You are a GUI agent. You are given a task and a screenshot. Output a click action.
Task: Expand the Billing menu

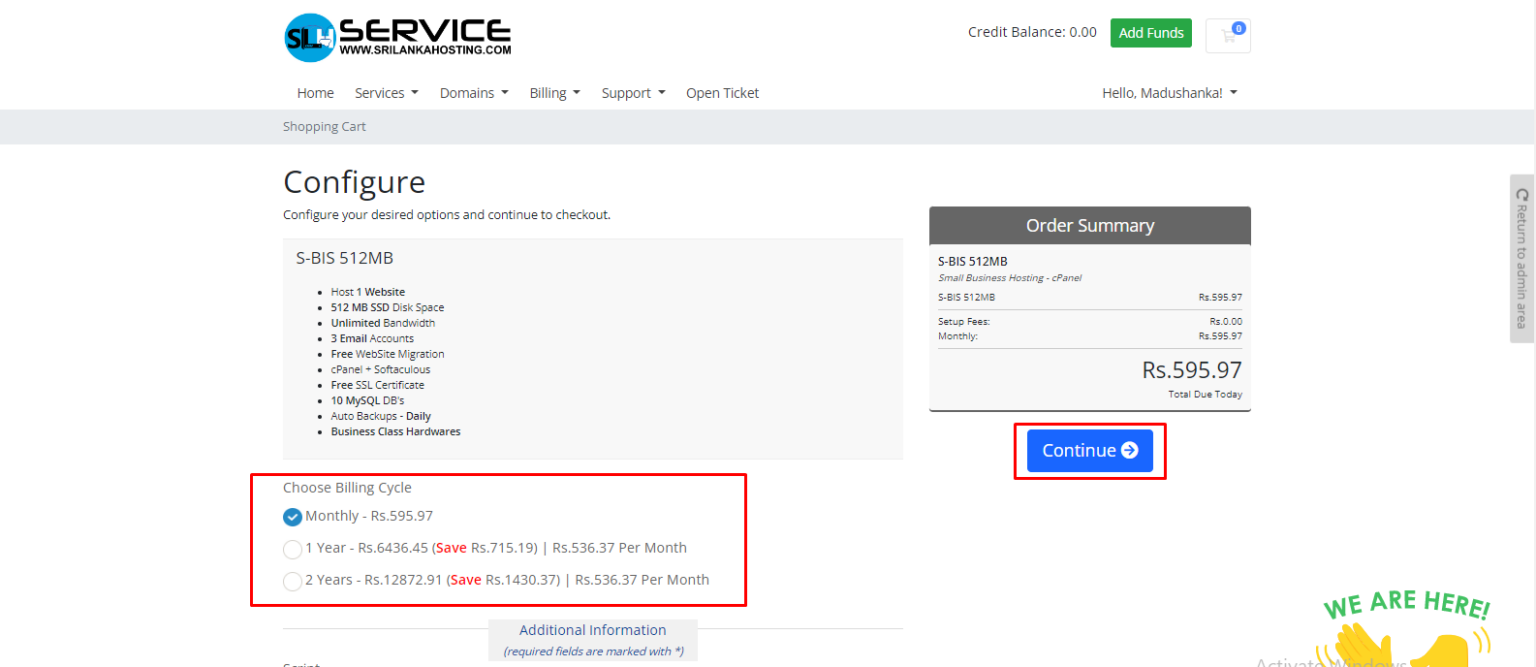point(554,92)
